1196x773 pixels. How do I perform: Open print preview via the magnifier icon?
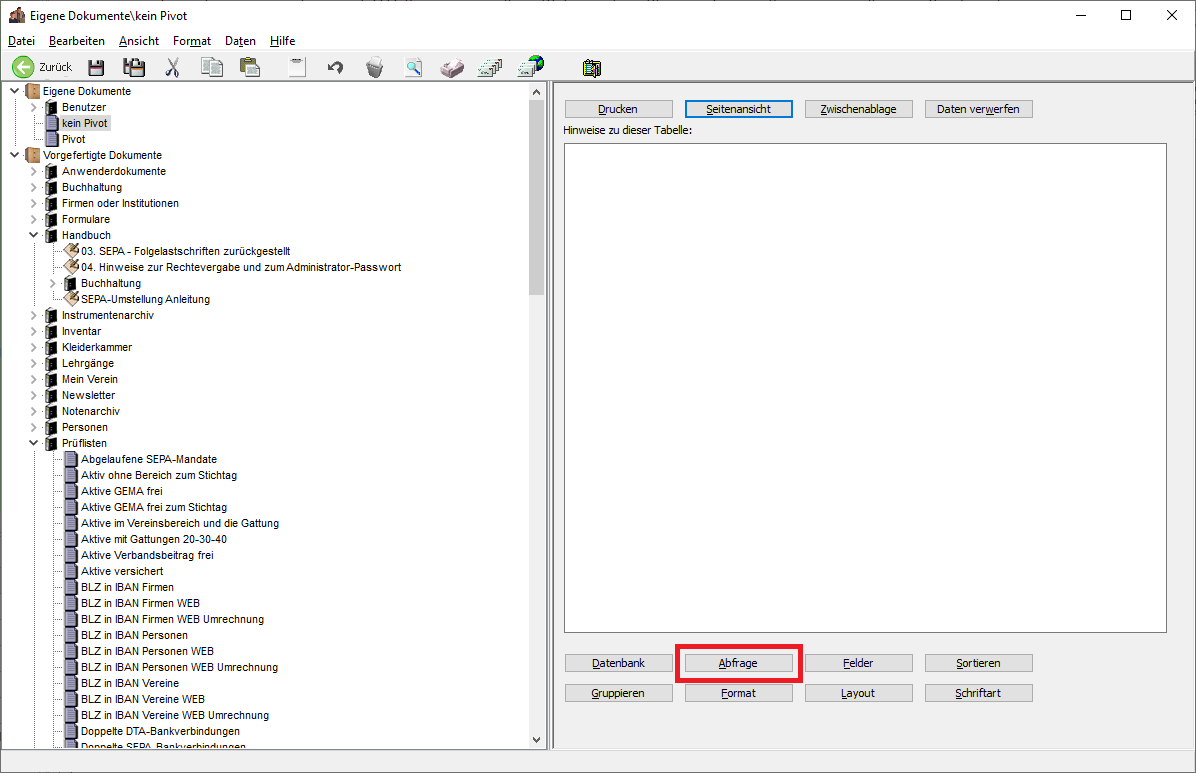(x=413, y=68)
